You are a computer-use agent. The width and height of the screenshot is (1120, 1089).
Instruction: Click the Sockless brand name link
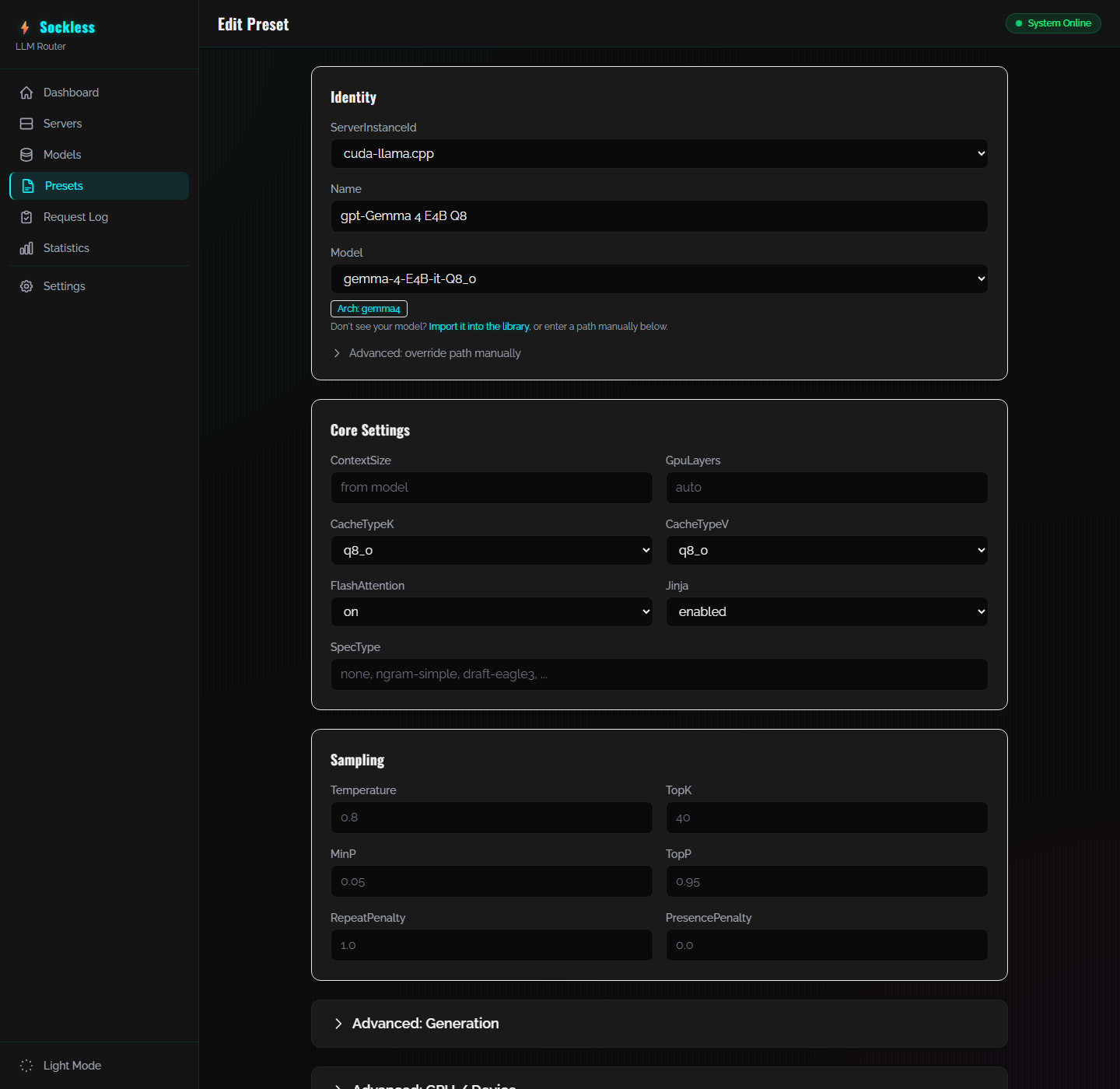click(67, 27)
